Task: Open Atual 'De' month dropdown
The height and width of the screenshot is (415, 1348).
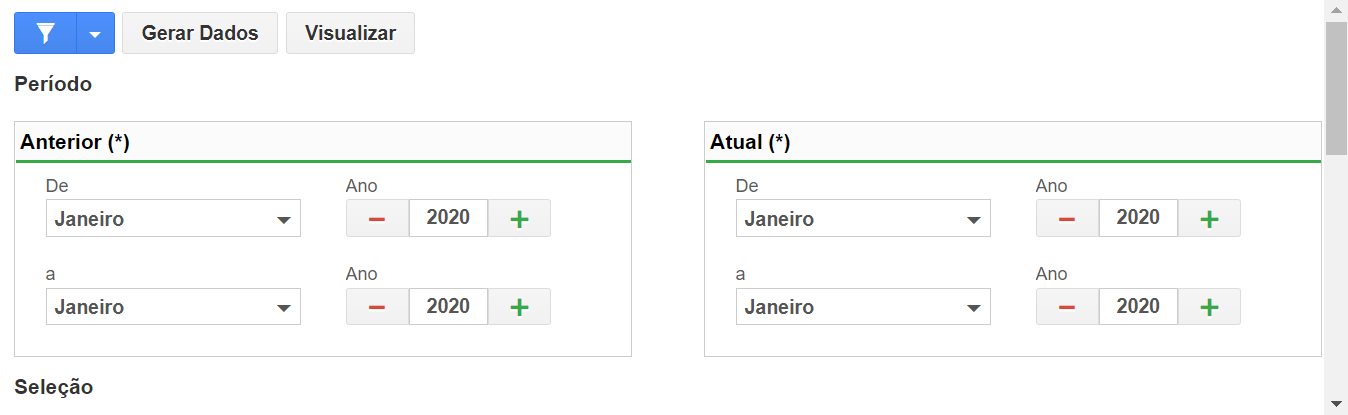Action: pos(863,218)
